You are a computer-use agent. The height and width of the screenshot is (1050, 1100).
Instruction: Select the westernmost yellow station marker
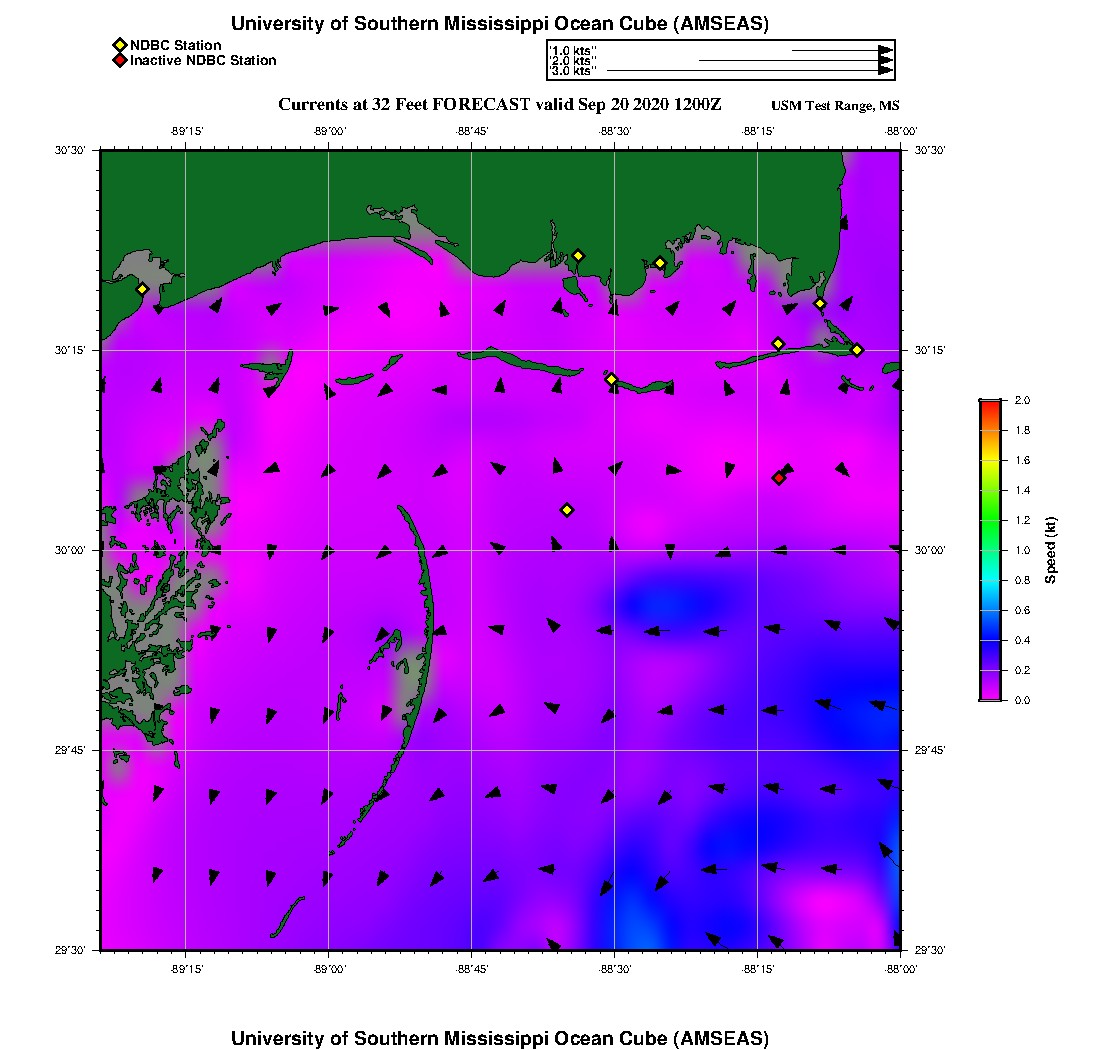tap(142, 289)
